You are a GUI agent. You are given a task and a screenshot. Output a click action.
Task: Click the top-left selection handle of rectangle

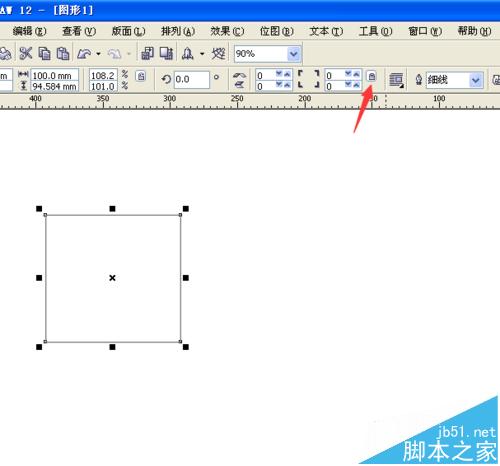(x=39, y=209)
